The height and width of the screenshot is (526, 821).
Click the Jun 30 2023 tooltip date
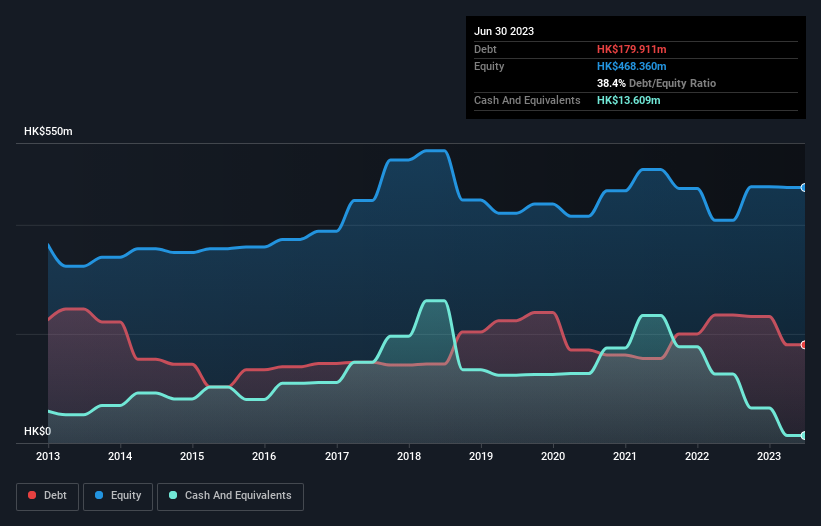pos(504,31)
